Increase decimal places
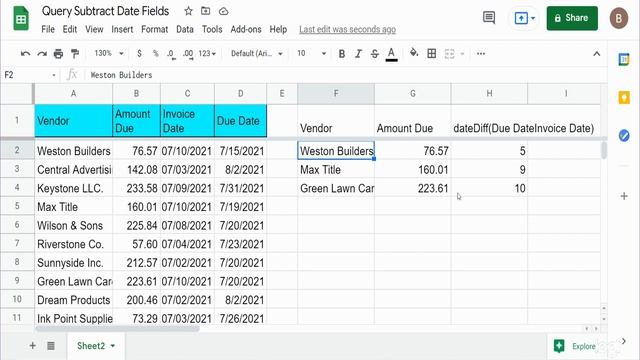 [188, 54]
